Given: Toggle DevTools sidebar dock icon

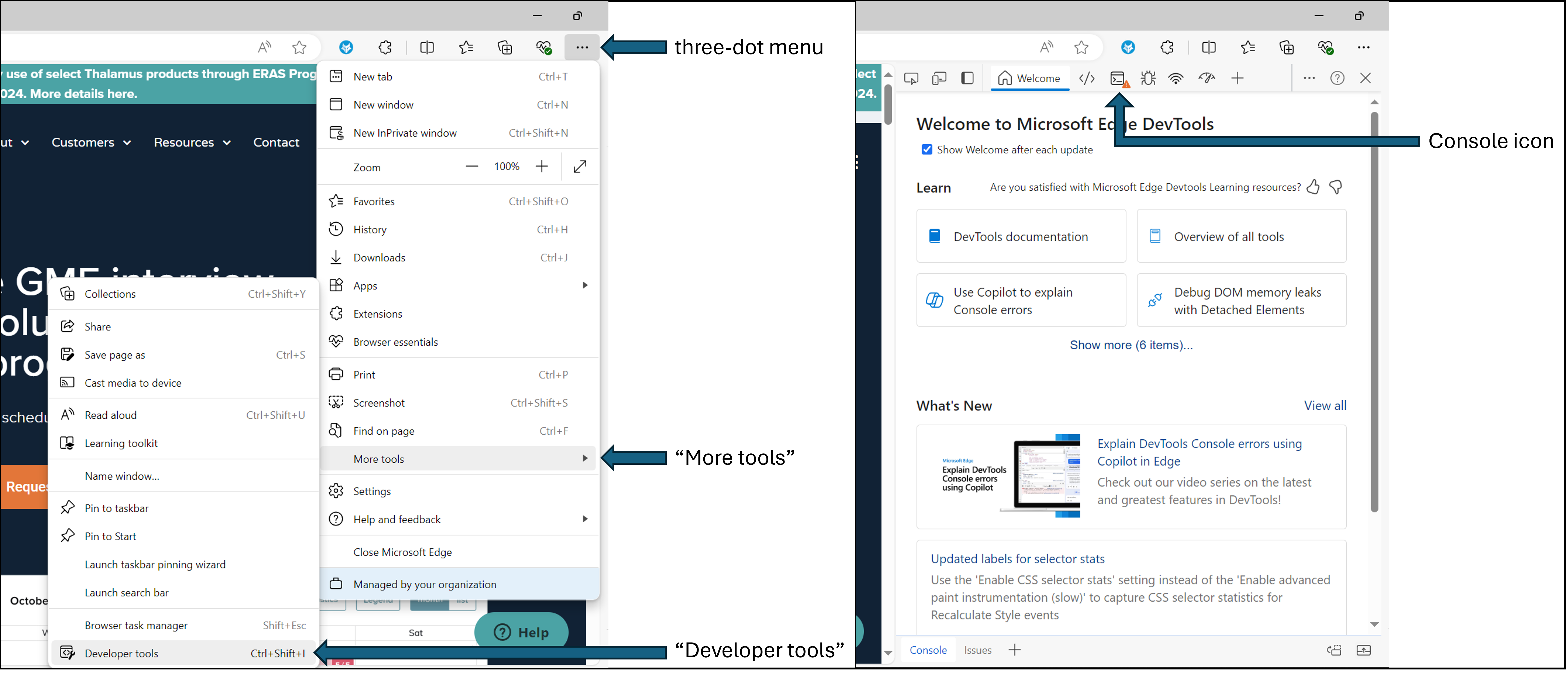Looking at the screenshot, I should pos(967,78).
